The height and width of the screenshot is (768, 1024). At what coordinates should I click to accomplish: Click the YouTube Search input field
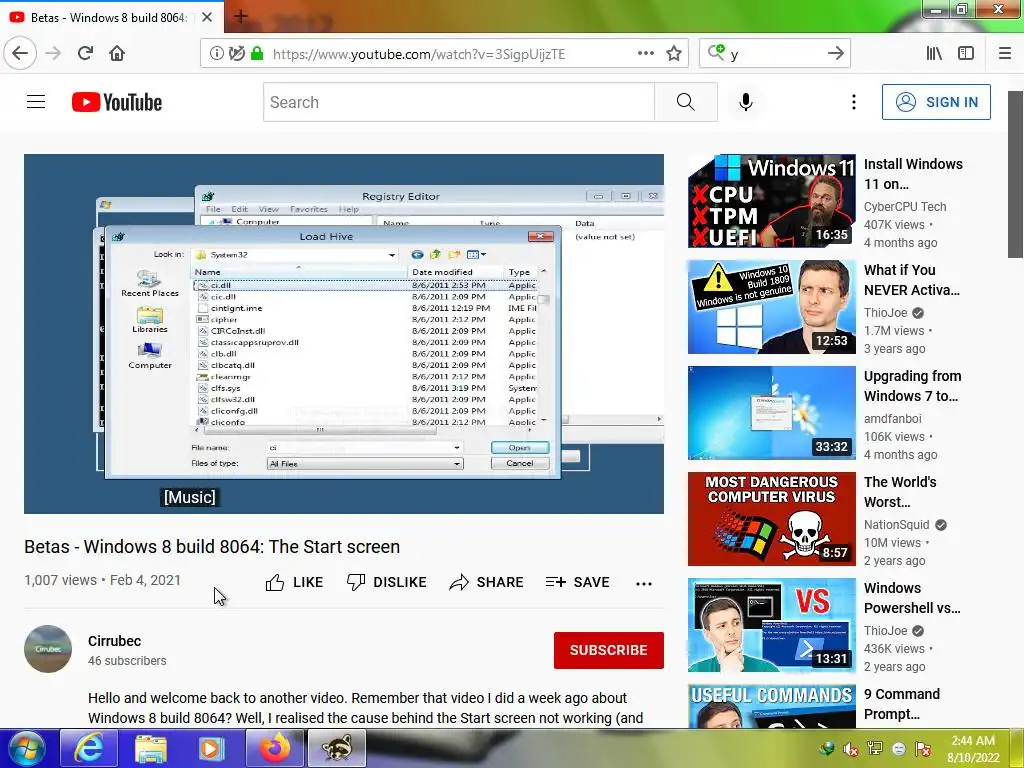point(458,102)
